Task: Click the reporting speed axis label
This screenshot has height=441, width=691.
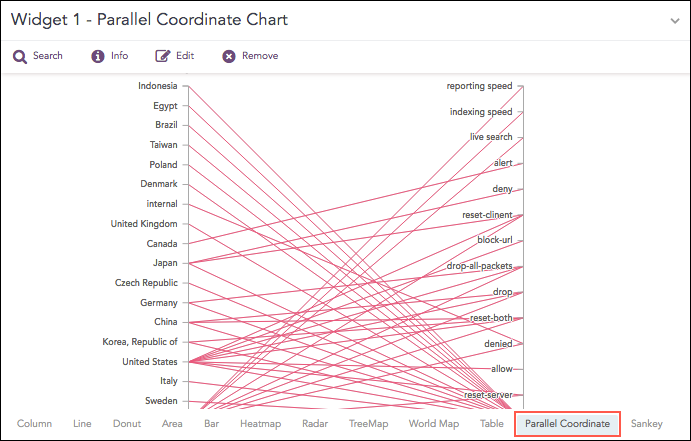Action: pyautogui.click(x=479, y=86)
